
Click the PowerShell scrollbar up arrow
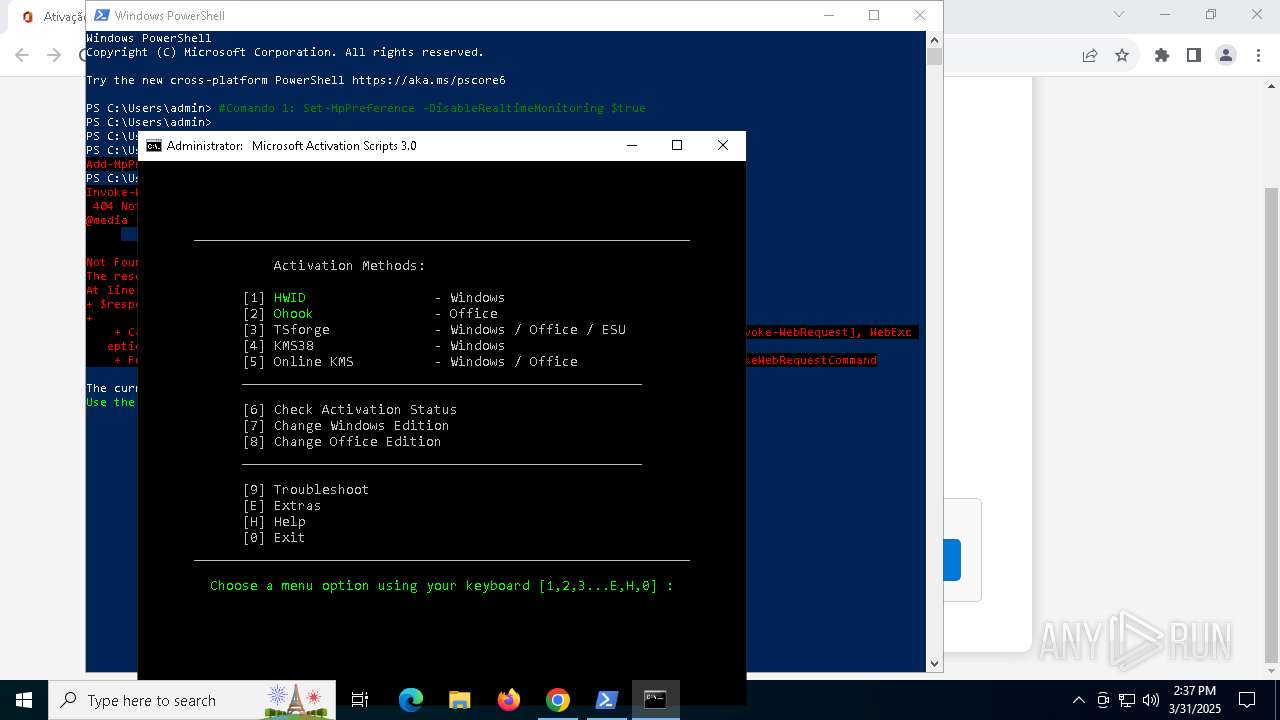coord(934,39)
